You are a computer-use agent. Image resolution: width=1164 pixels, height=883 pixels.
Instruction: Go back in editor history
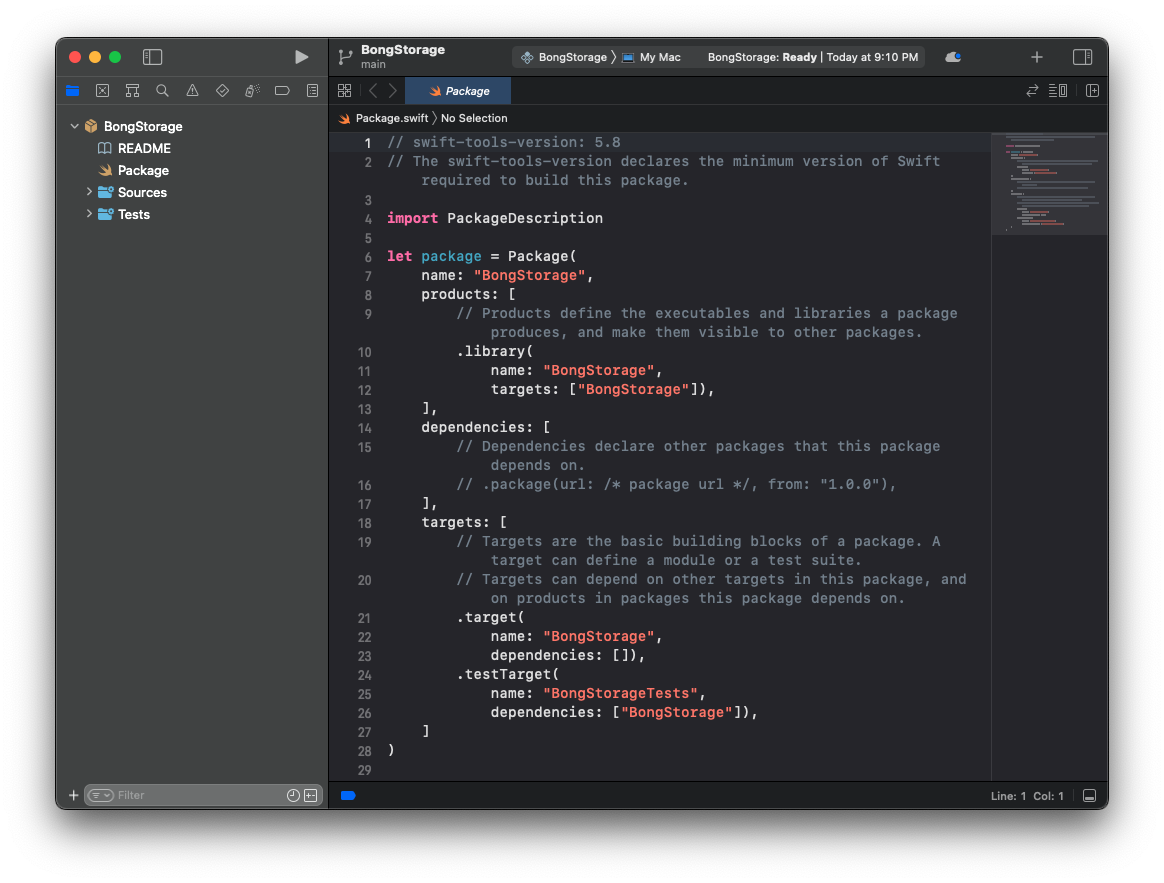[x=373, y=91]
